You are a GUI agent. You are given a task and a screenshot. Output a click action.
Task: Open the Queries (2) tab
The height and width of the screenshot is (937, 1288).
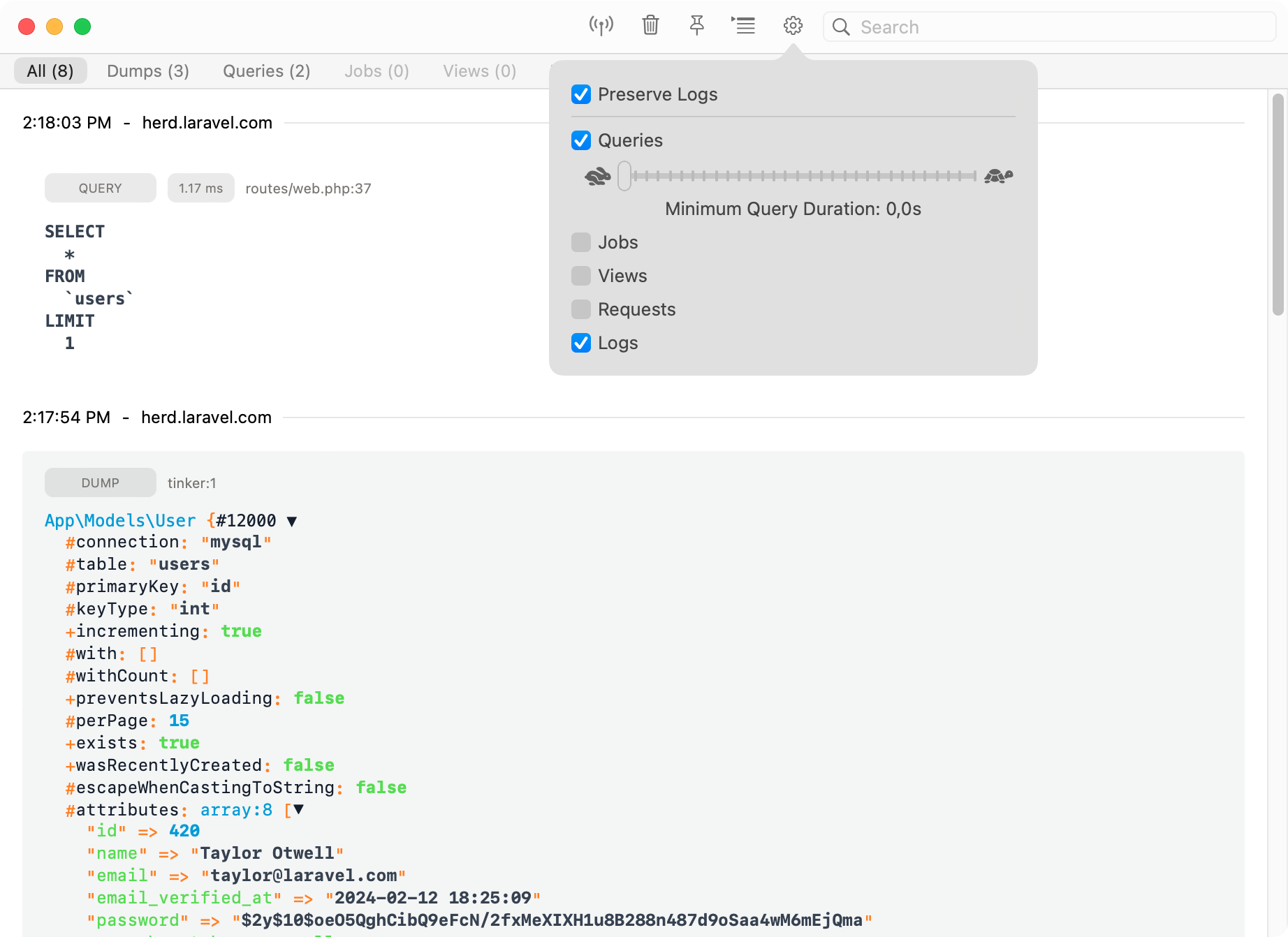[x=266, y=71]
